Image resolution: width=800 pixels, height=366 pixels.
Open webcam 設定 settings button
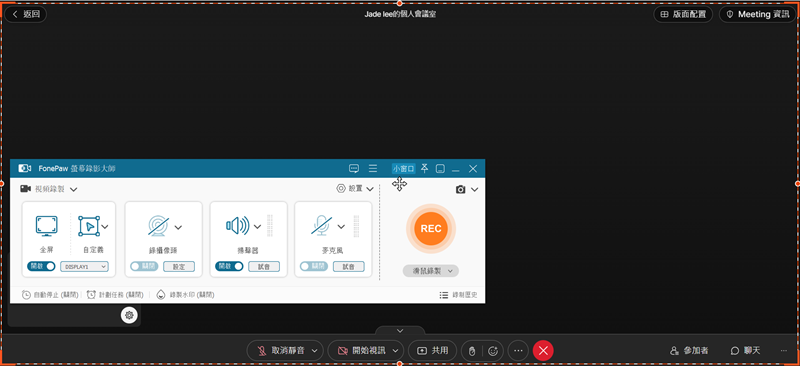click(179, 266)
